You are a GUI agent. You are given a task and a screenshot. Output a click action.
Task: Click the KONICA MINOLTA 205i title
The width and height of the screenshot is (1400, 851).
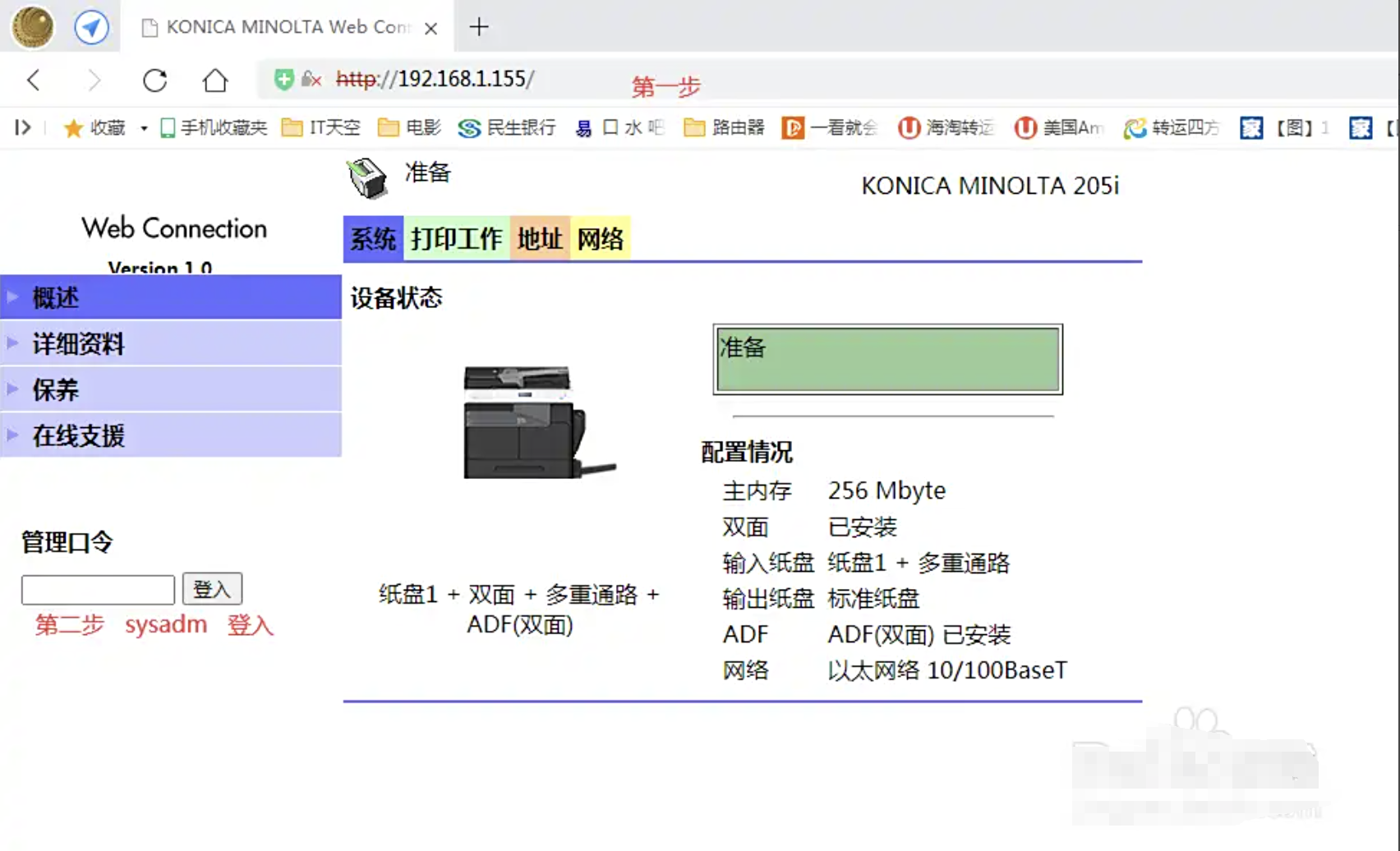click(990, 186)
